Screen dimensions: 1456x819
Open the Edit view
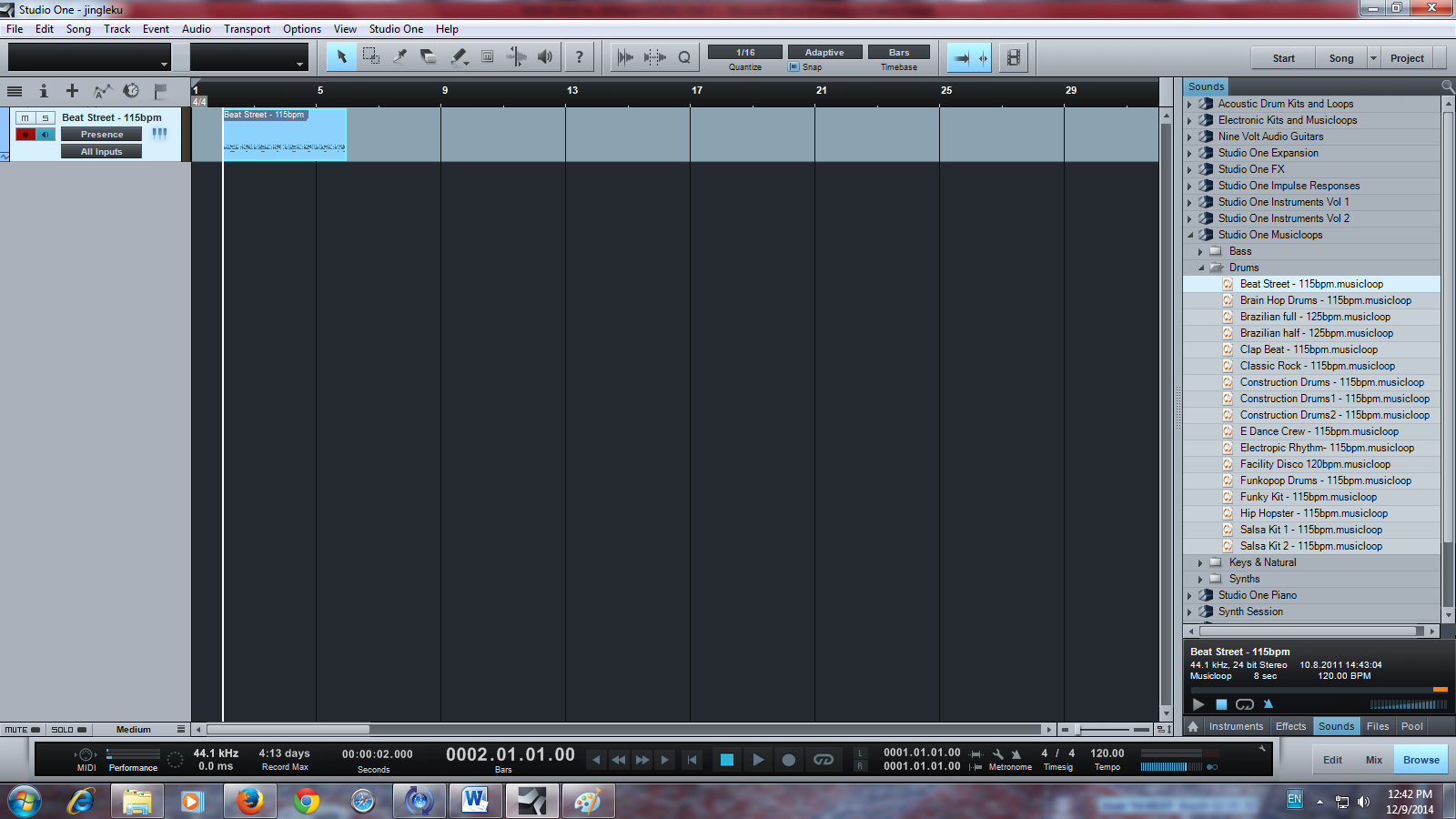1332,760
